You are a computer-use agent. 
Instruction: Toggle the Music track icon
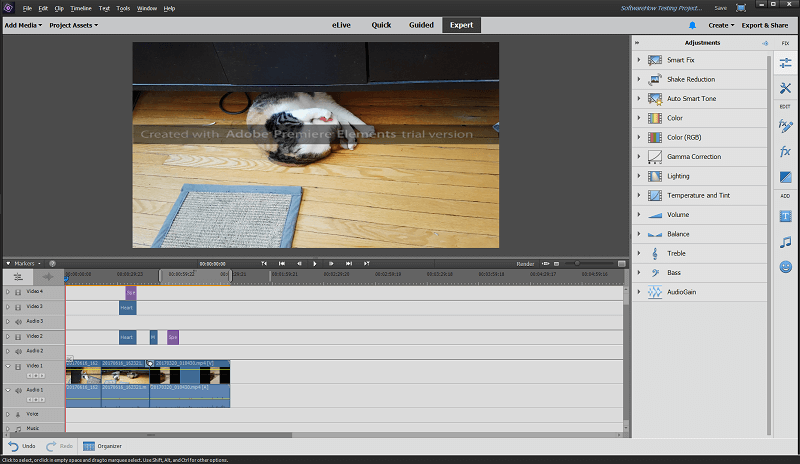[18, 429]
